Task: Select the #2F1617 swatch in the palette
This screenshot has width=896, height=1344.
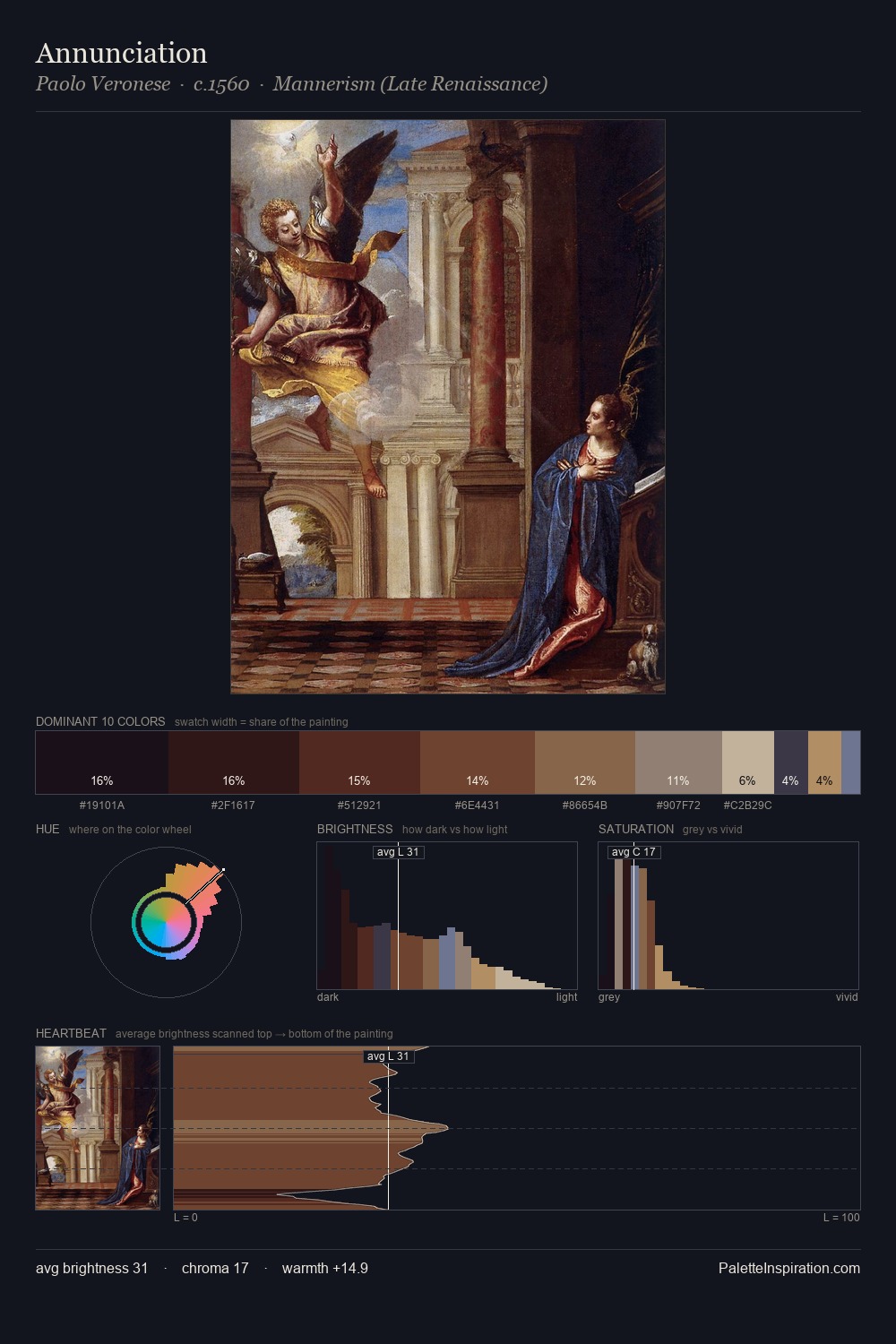Action: click(x=234, y=762)
